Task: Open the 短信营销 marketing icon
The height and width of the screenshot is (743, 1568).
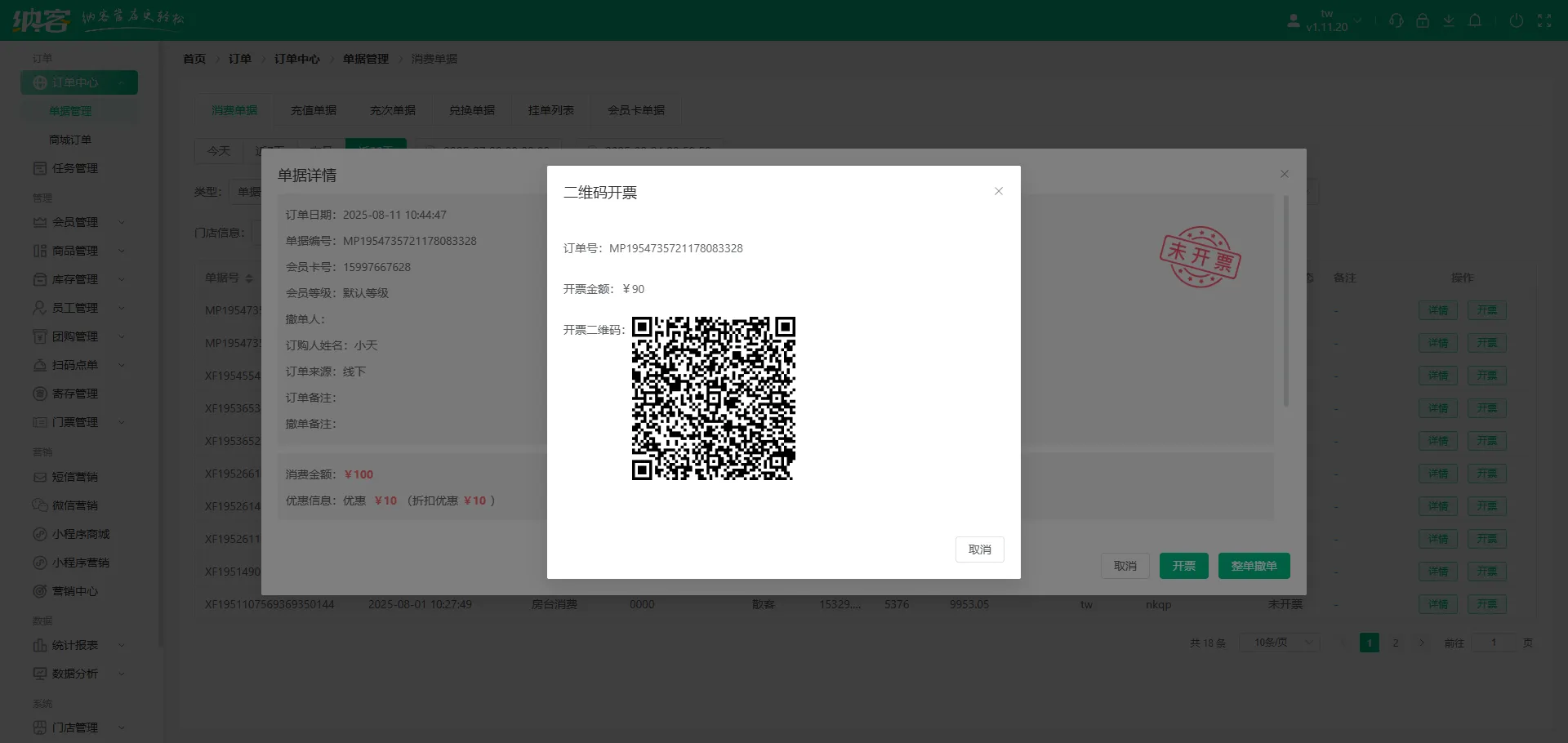Action: coord(39,477)
